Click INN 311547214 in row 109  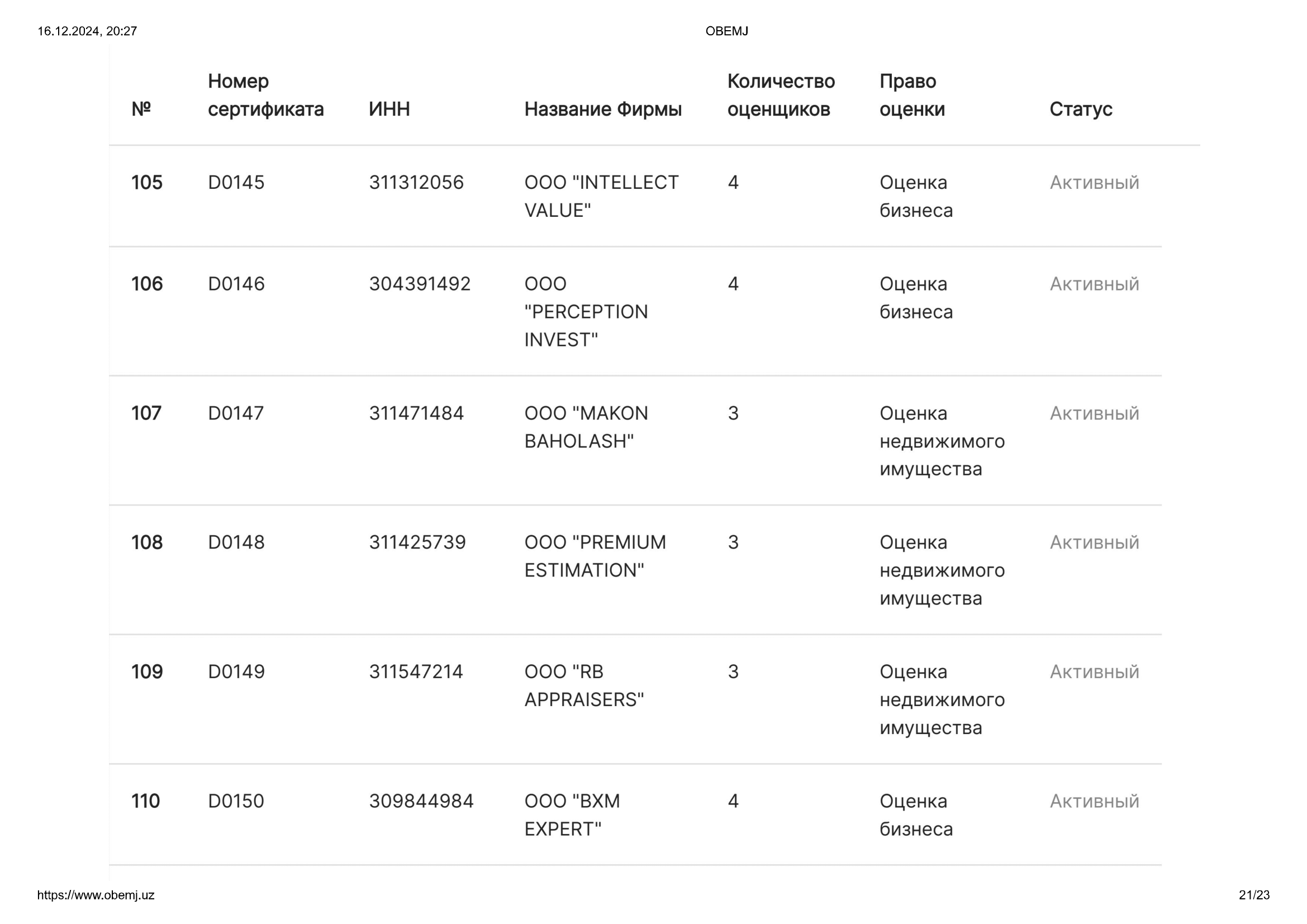click(x=416, y=672)
